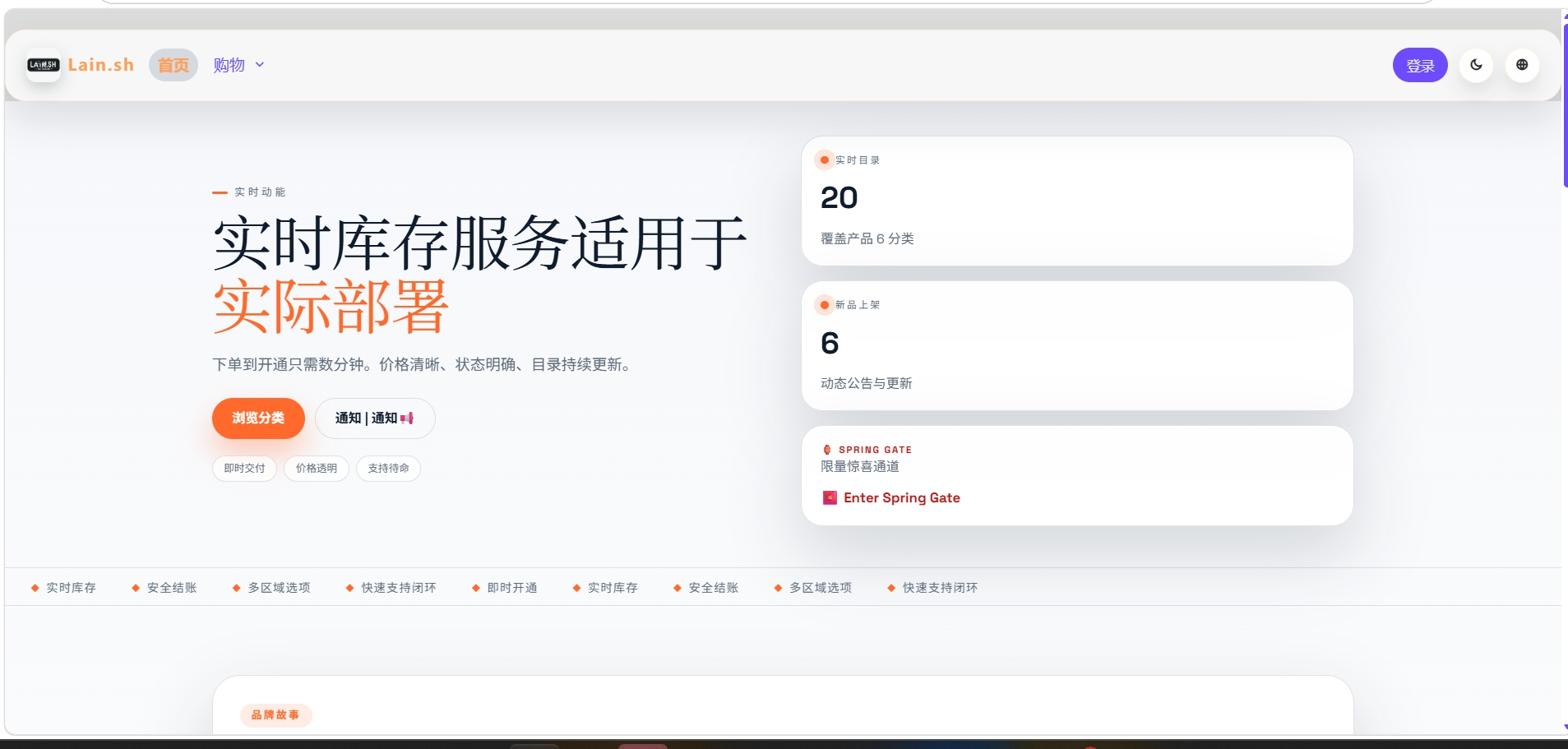Click the chevron next to 购物
The width and height of the screenshot is (1568, 749).
click(260, 65)
